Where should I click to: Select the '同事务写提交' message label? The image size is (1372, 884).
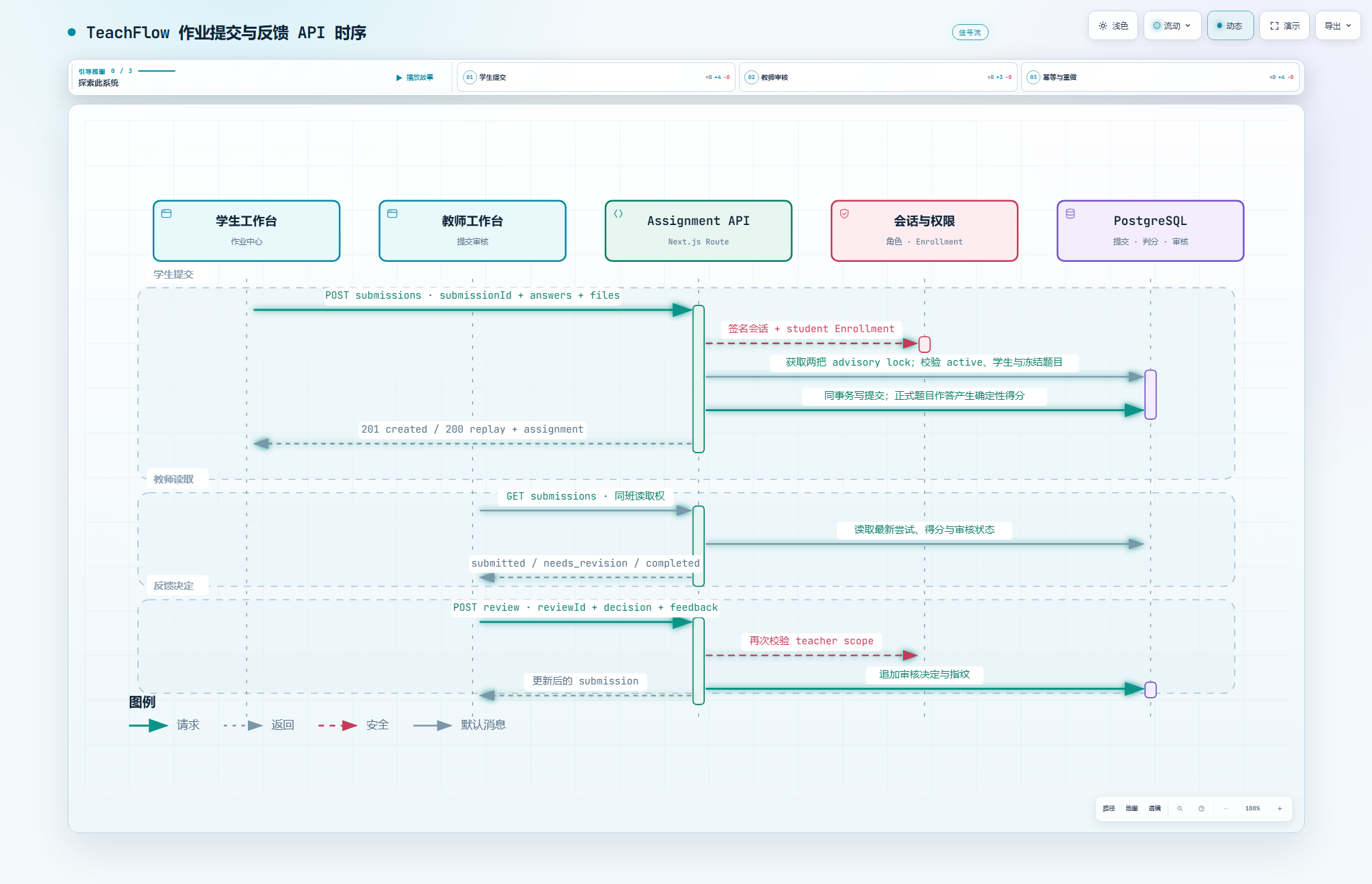pos(924,396)
